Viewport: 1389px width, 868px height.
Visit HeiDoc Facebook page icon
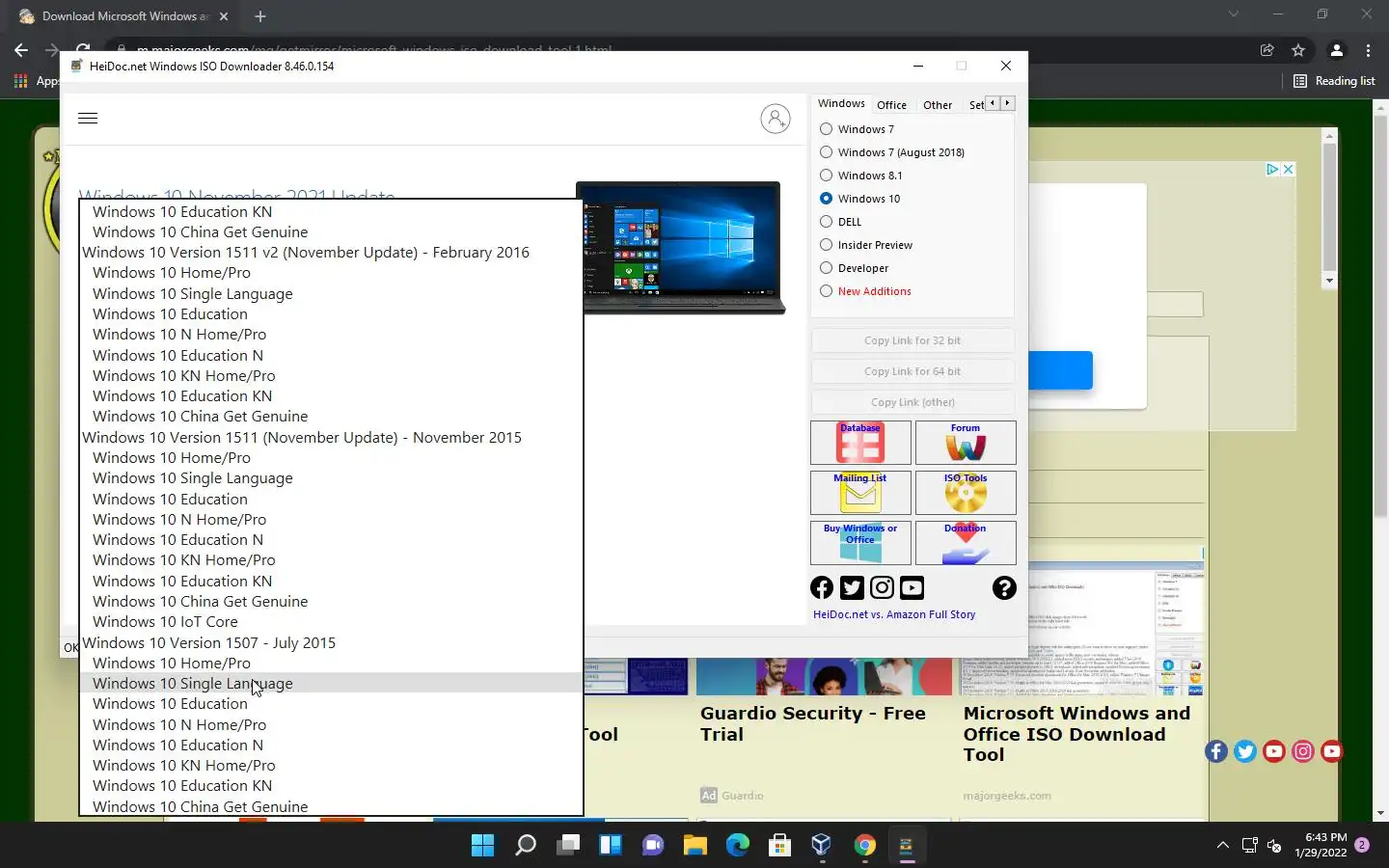point(822,587)
